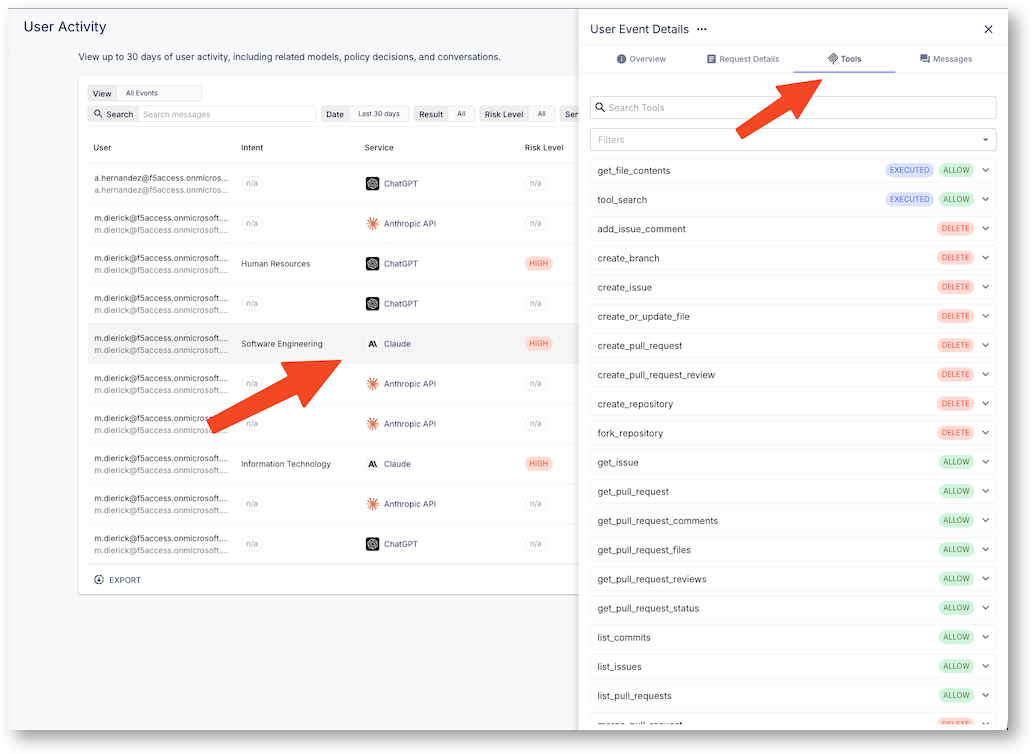Image resolution: width=1032 pixels, height=754 pixels.
Task: Open the Result filter dropdown
Action: tap(444, 114)
